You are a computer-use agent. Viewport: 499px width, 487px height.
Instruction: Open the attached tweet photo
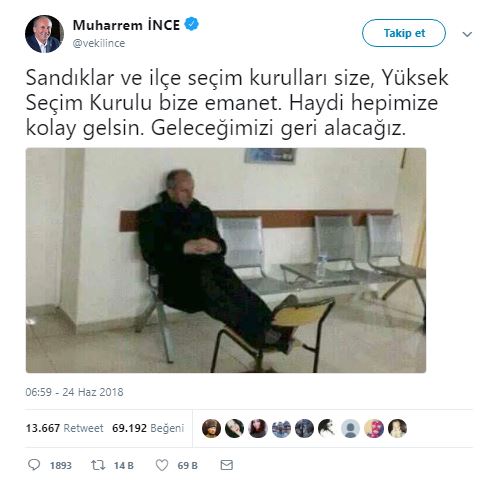pos(226,260)
